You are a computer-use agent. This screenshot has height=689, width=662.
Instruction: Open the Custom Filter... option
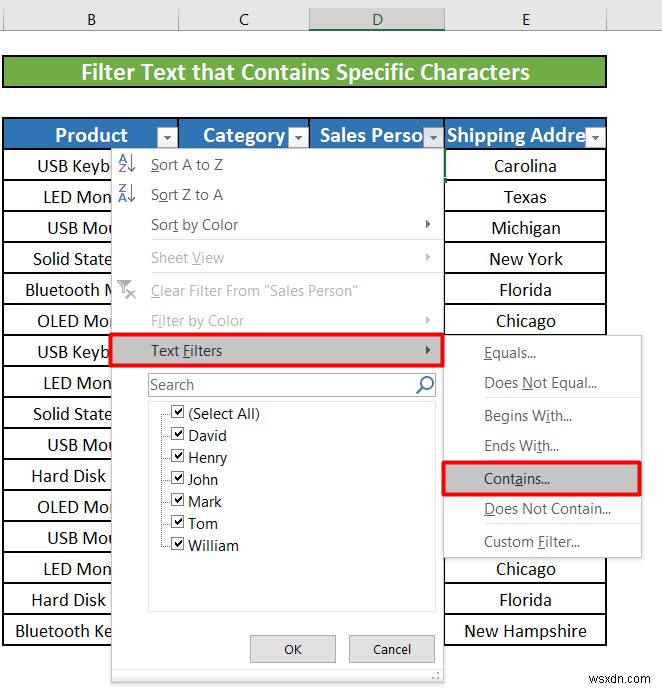(543, 542)
